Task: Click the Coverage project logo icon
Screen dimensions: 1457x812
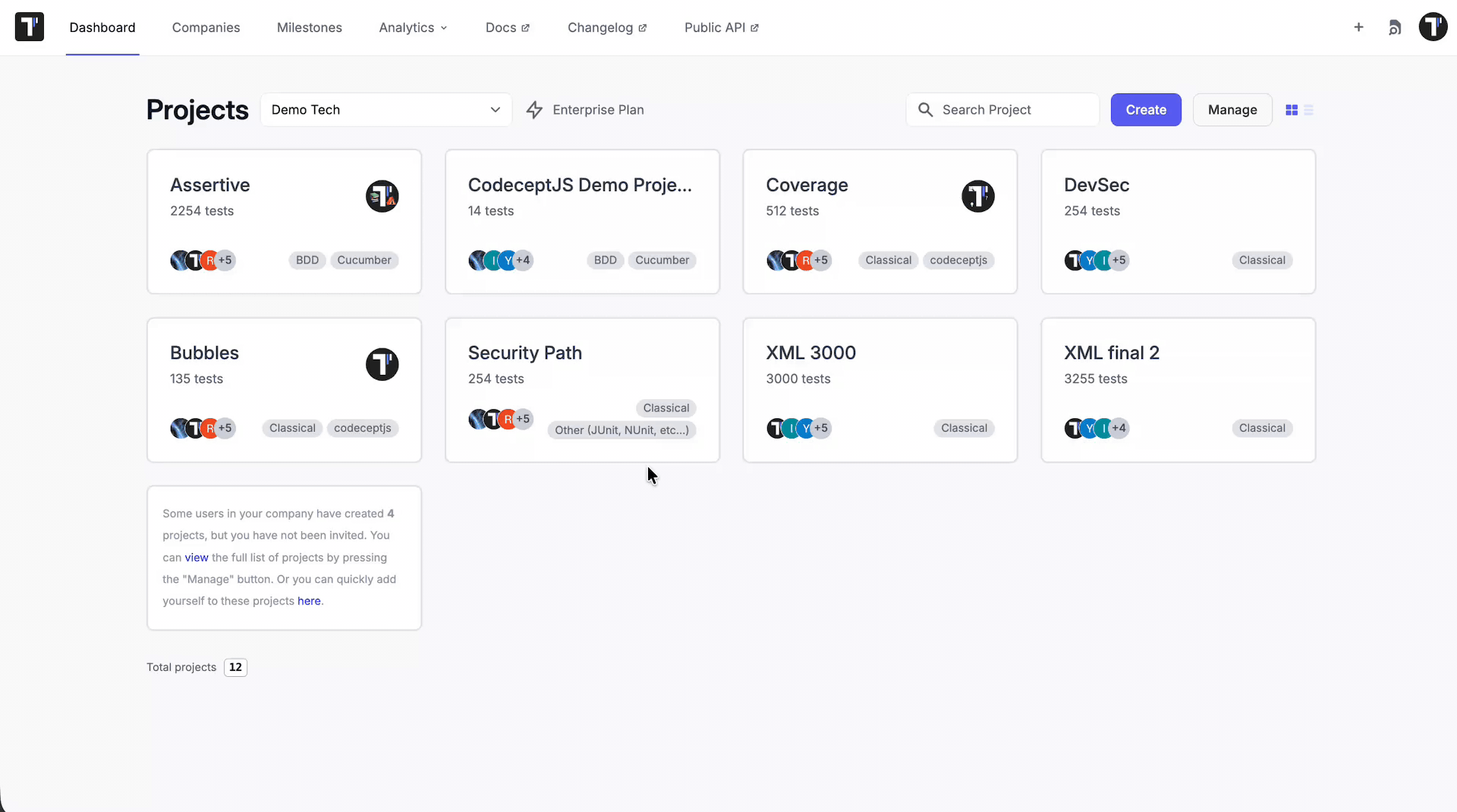Action: click(x=978, y=197)
